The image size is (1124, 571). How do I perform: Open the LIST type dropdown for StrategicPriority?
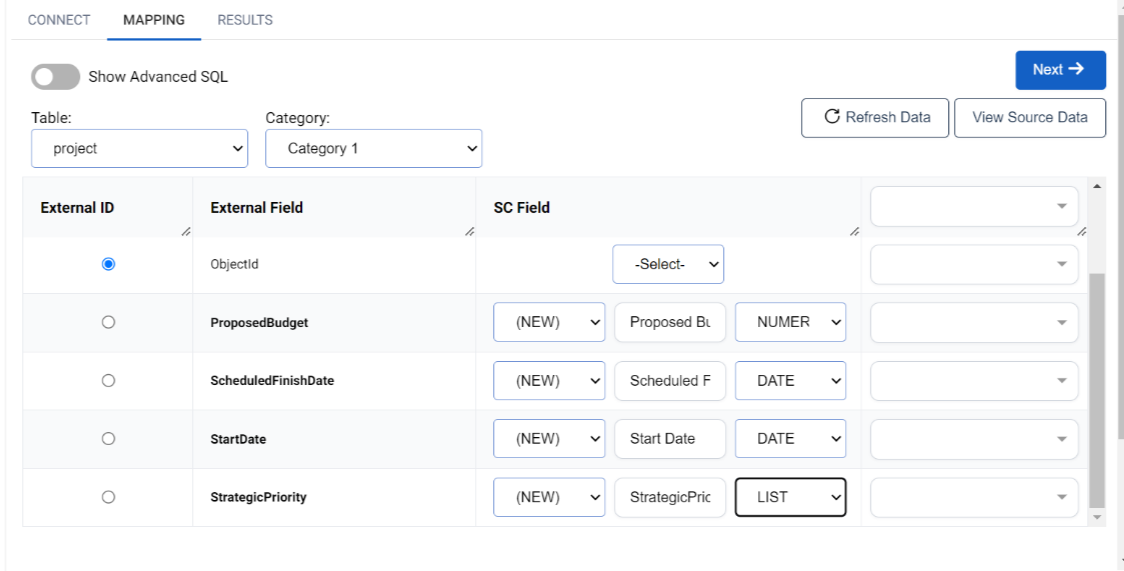point(791,496)
